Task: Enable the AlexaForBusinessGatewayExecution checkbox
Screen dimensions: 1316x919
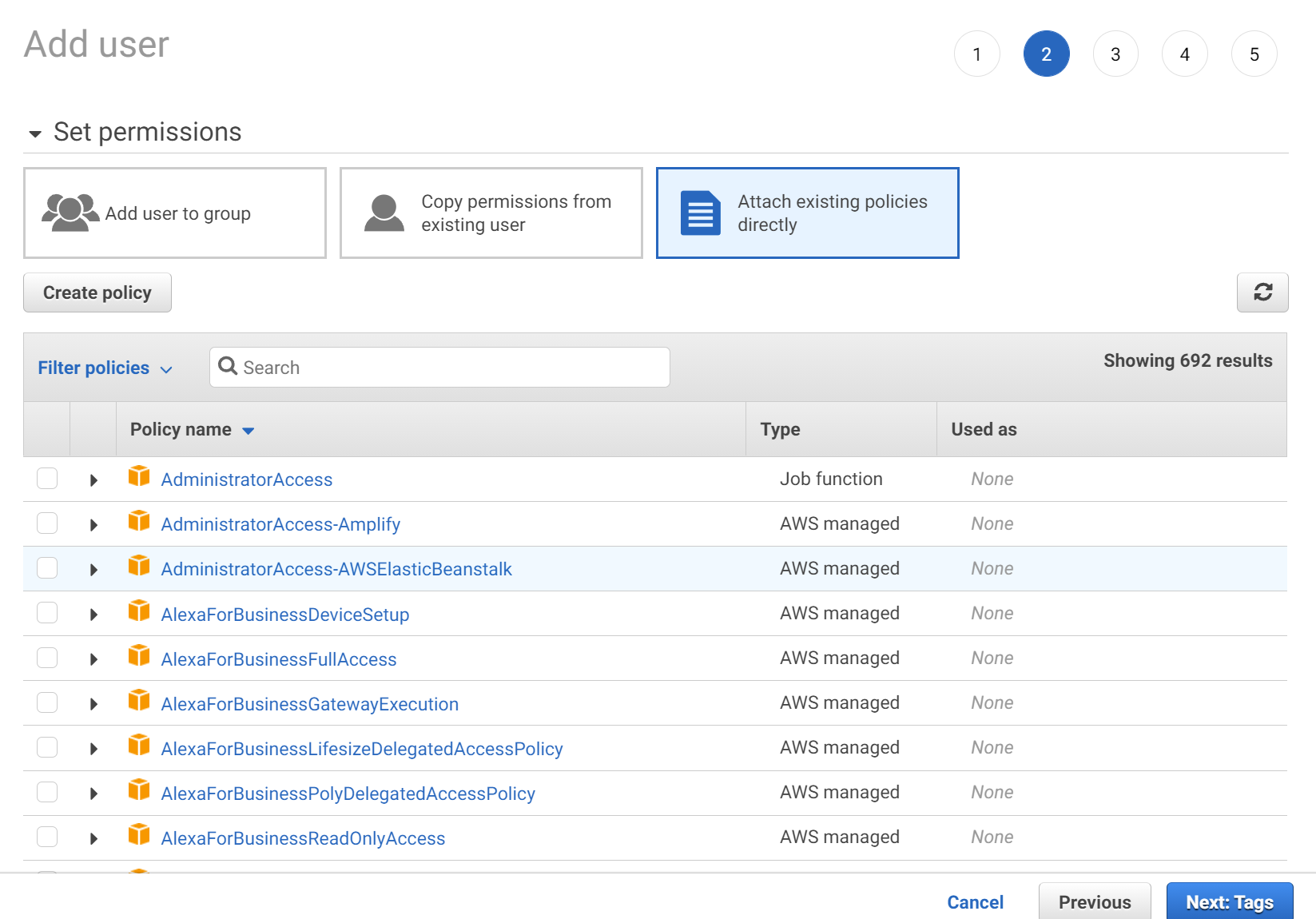Action: (47, 702)
